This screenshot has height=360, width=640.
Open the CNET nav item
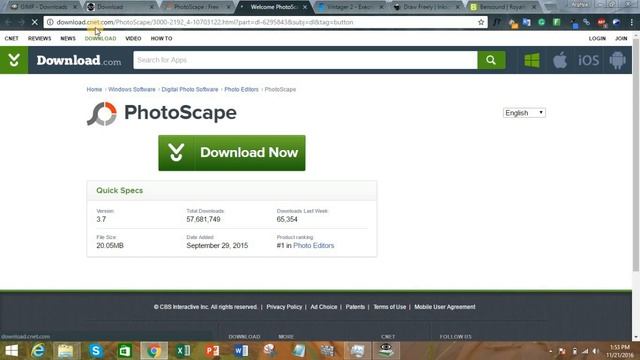click(x=11, y=38)
